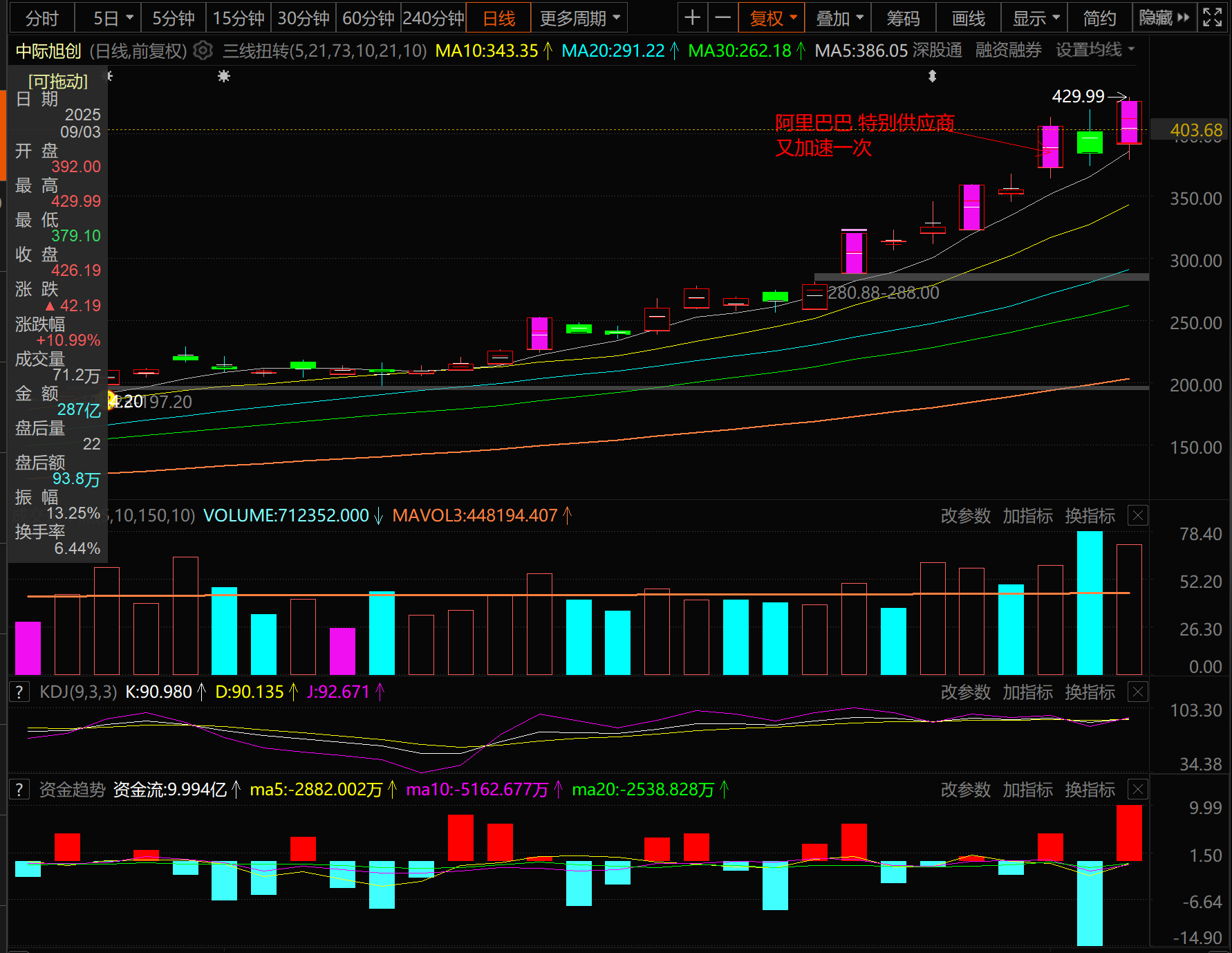
Task: Click the [可拖动] draggable info panel header
Action: pyautogui.click(x=58, y=82)
